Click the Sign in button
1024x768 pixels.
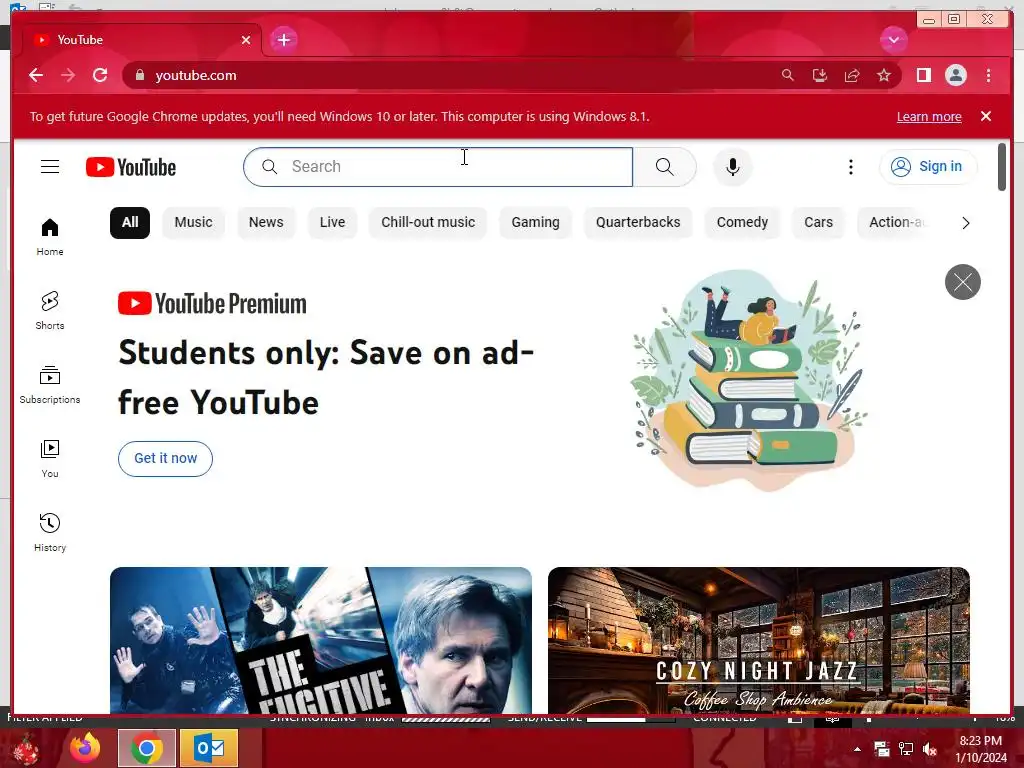point(928,167)
